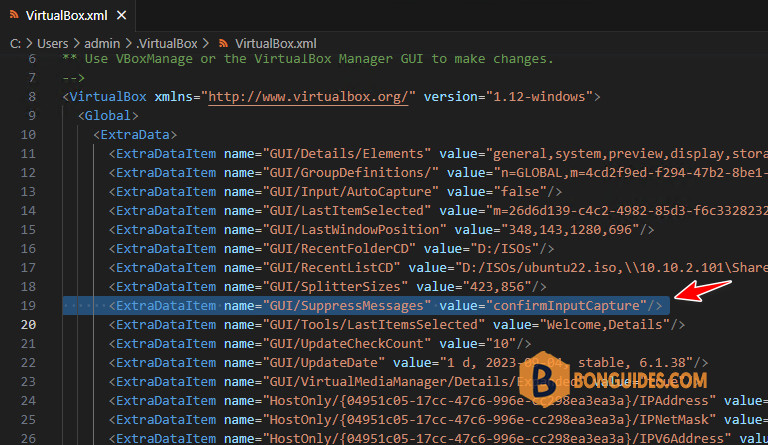Click 'GUI/UpdateDate' name text

323,363
